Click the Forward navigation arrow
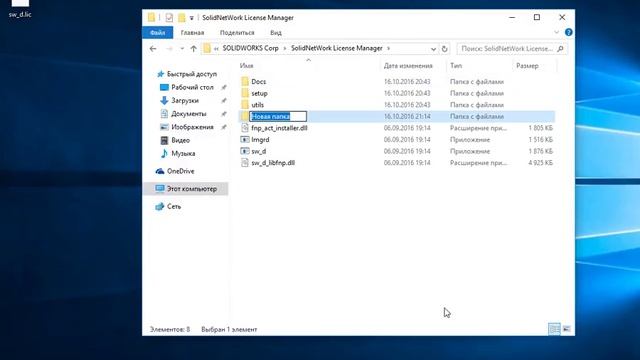 [169, 49]
